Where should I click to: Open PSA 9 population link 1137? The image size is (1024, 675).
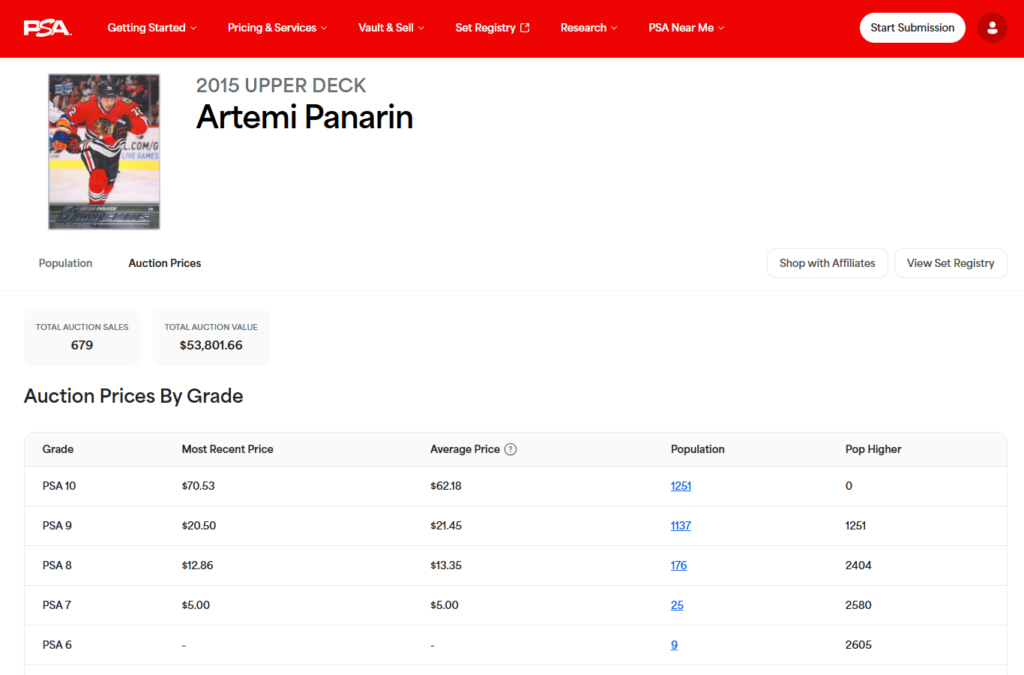pos(681,526)
